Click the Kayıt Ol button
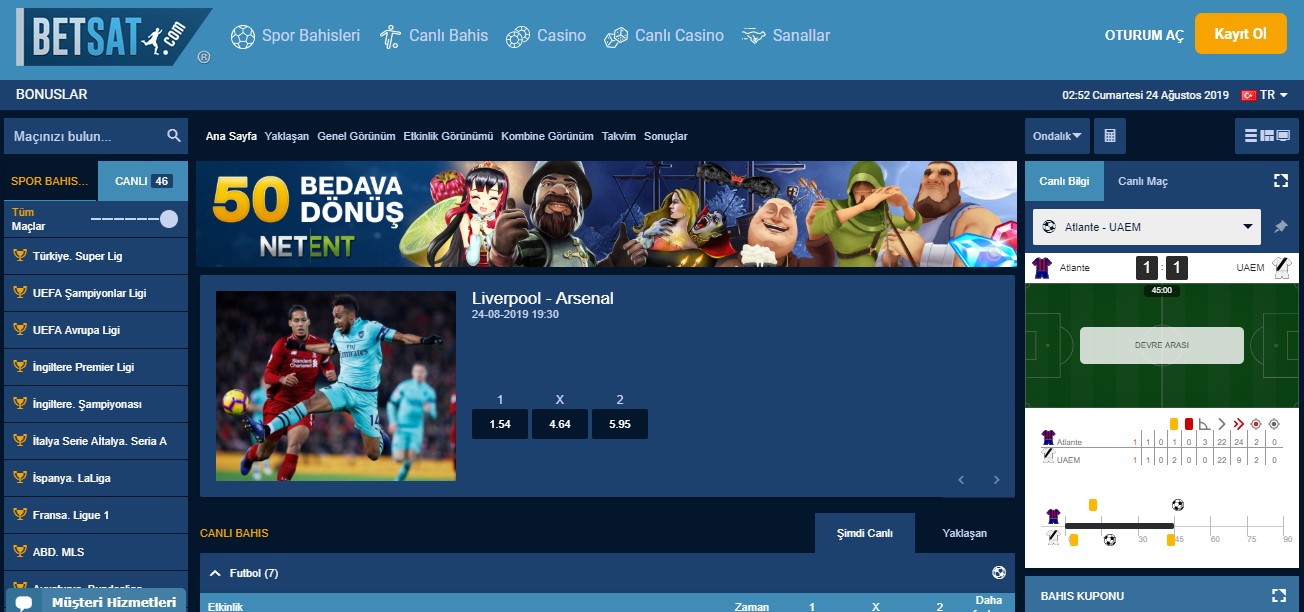The height and width of the screenshot is (612, 1304). [x=1241, y=34]
